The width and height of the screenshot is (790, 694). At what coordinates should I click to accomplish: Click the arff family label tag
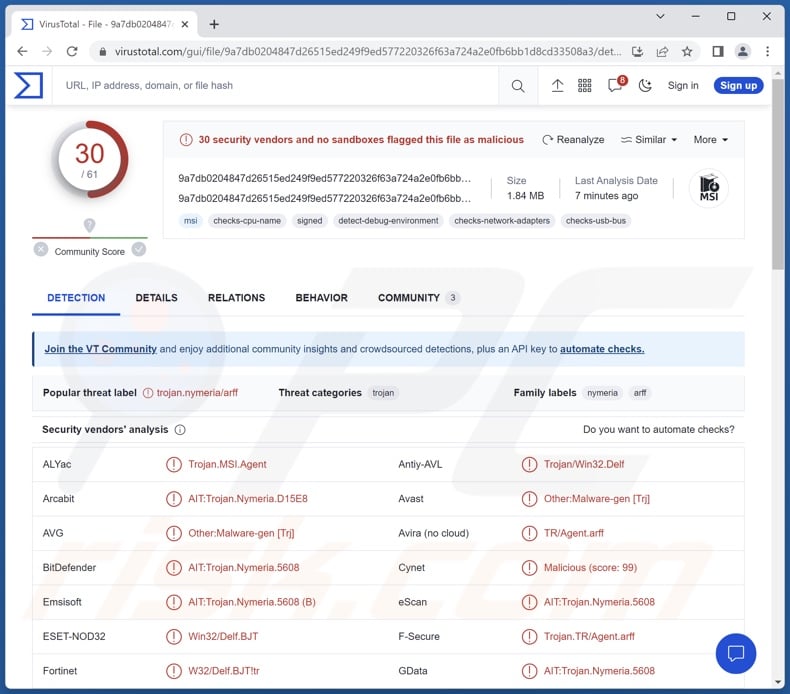click(639, 393)
